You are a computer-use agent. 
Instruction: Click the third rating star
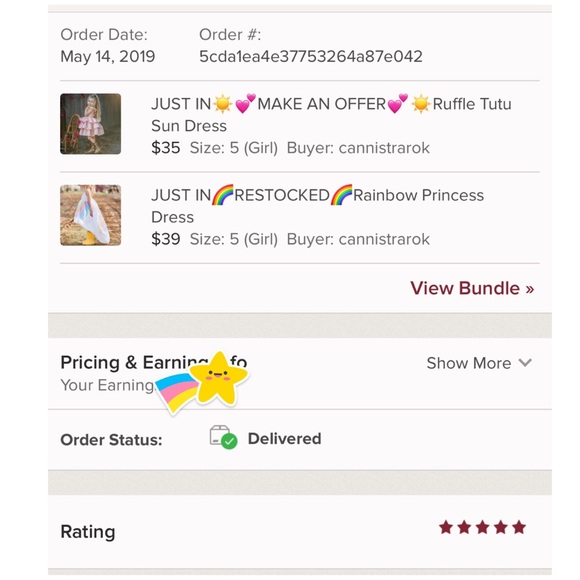coord(482,527)
